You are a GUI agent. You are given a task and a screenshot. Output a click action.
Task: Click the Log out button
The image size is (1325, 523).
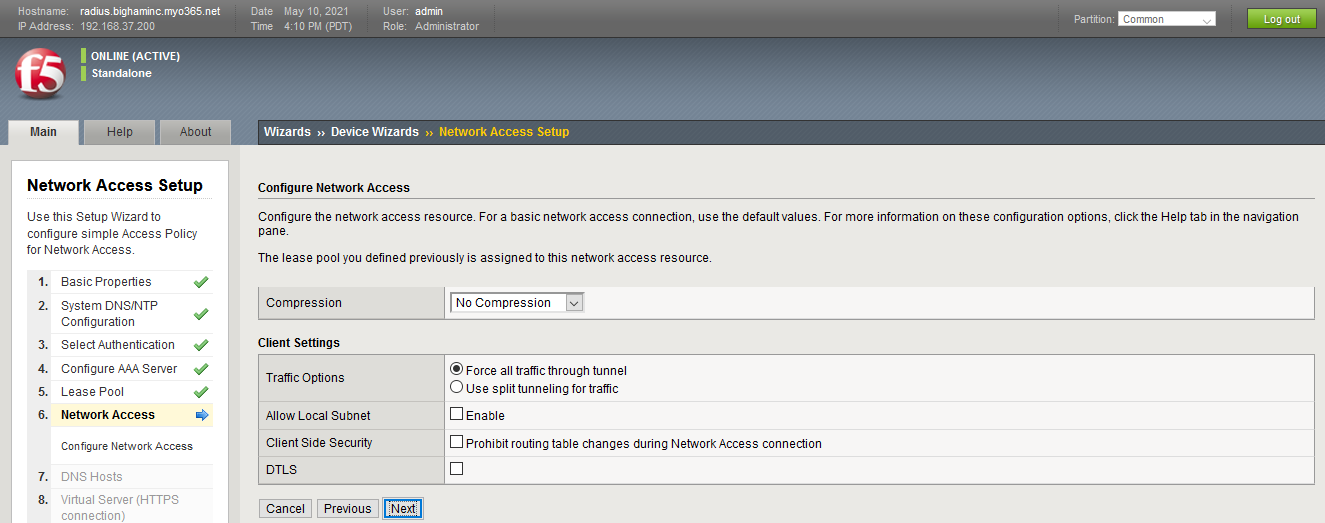1282,19
